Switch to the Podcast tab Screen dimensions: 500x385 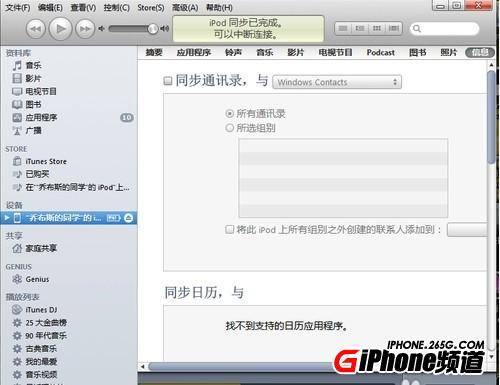click(x=381, y=52)
